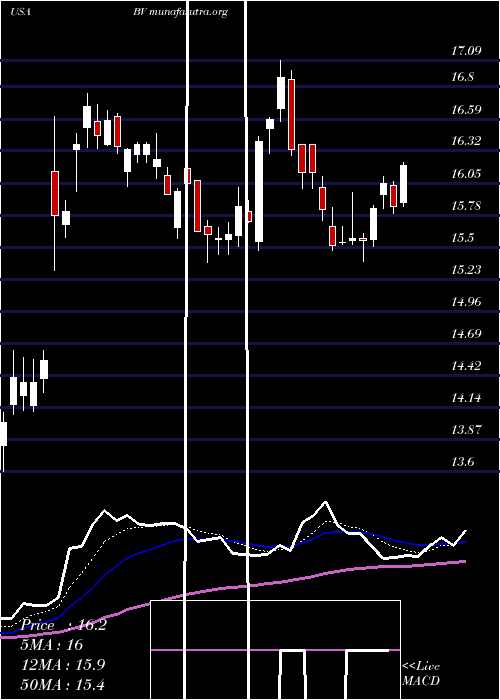The image size is (500, 700).
Task: Click the 14.42 price axis label
Action: click(466, 366)
